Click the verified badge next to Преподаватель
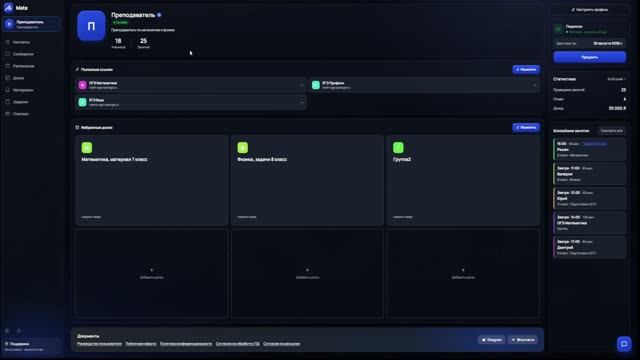The image size is (640, 360). [159, 15]
